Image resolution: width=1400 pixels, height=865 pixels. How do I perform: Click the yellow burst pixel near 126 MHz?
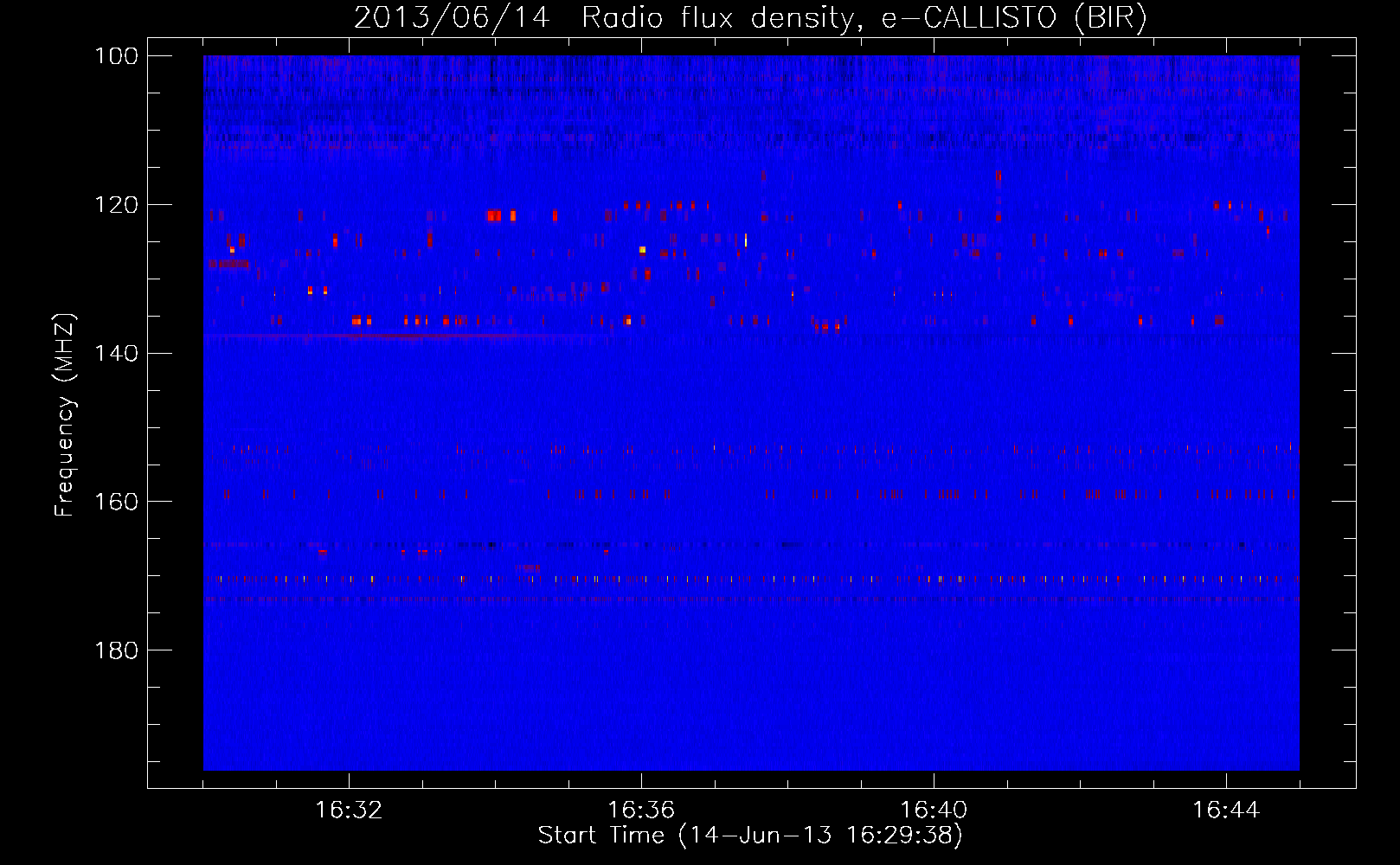(x=643, y=249)
